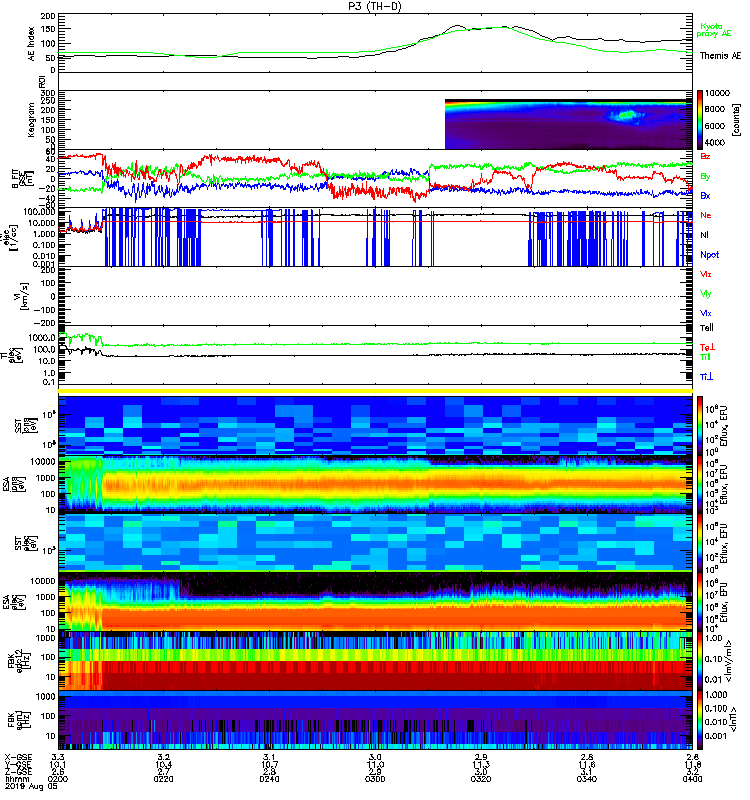Screen dimensions: 750x800
Task: Click the "AE Index" axis label
Action: coord(32,44)
